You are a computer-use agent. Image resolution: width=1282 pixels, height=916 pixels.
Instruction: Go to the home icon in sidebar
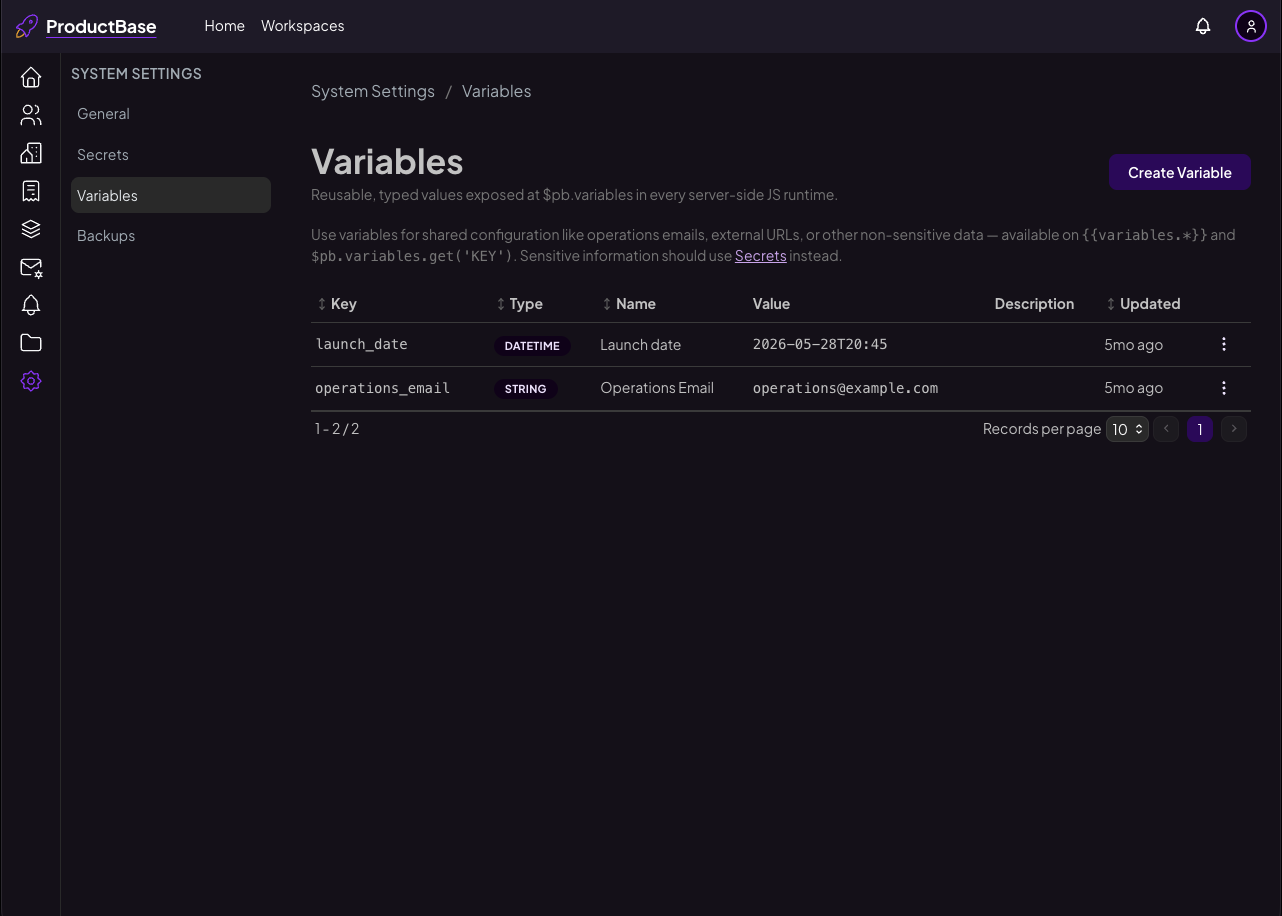tap(31, 77)
